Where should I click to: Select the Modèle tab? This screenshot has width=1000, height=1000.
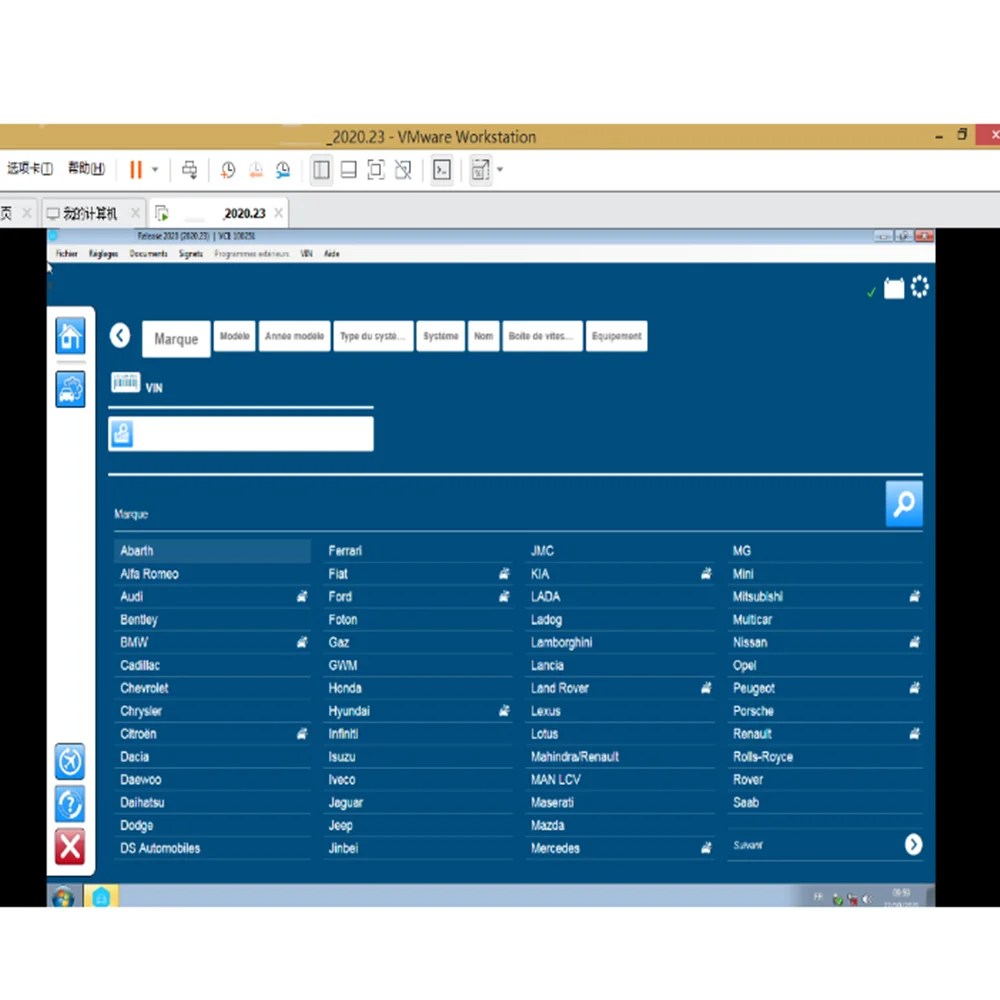tap(235, 336)
